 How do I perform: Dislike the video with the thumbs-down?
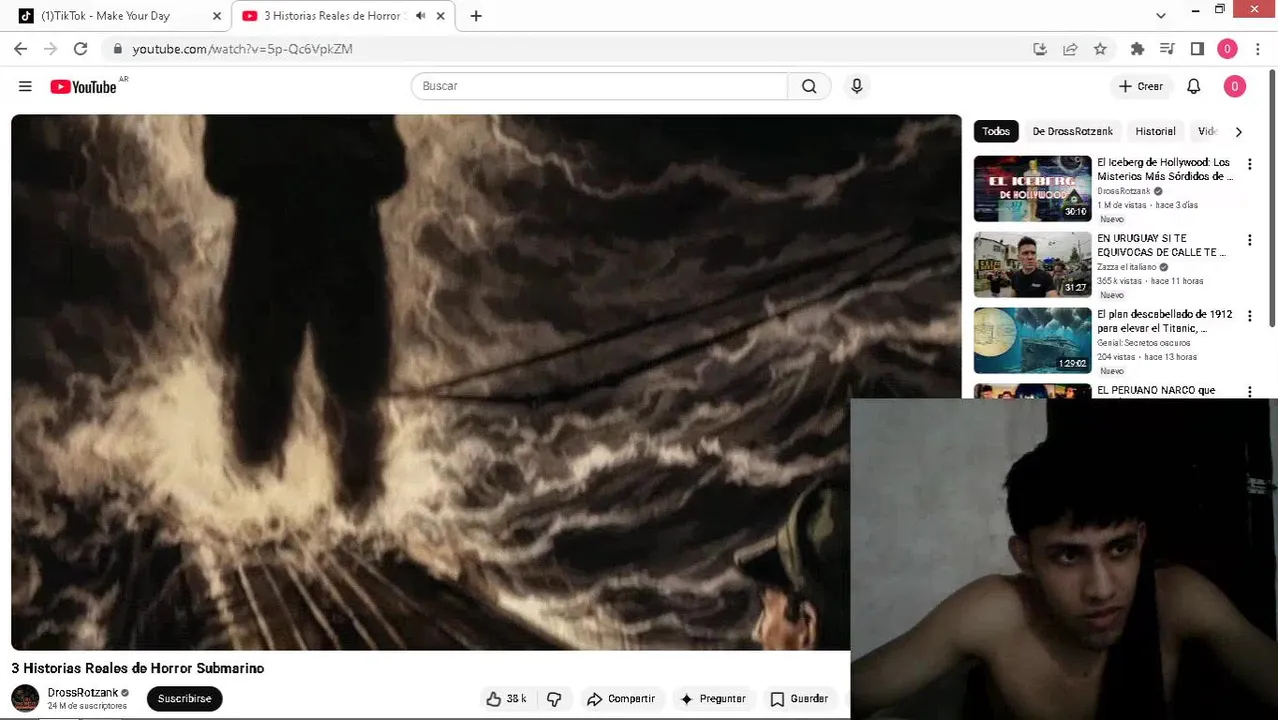[x=554, y=699]
